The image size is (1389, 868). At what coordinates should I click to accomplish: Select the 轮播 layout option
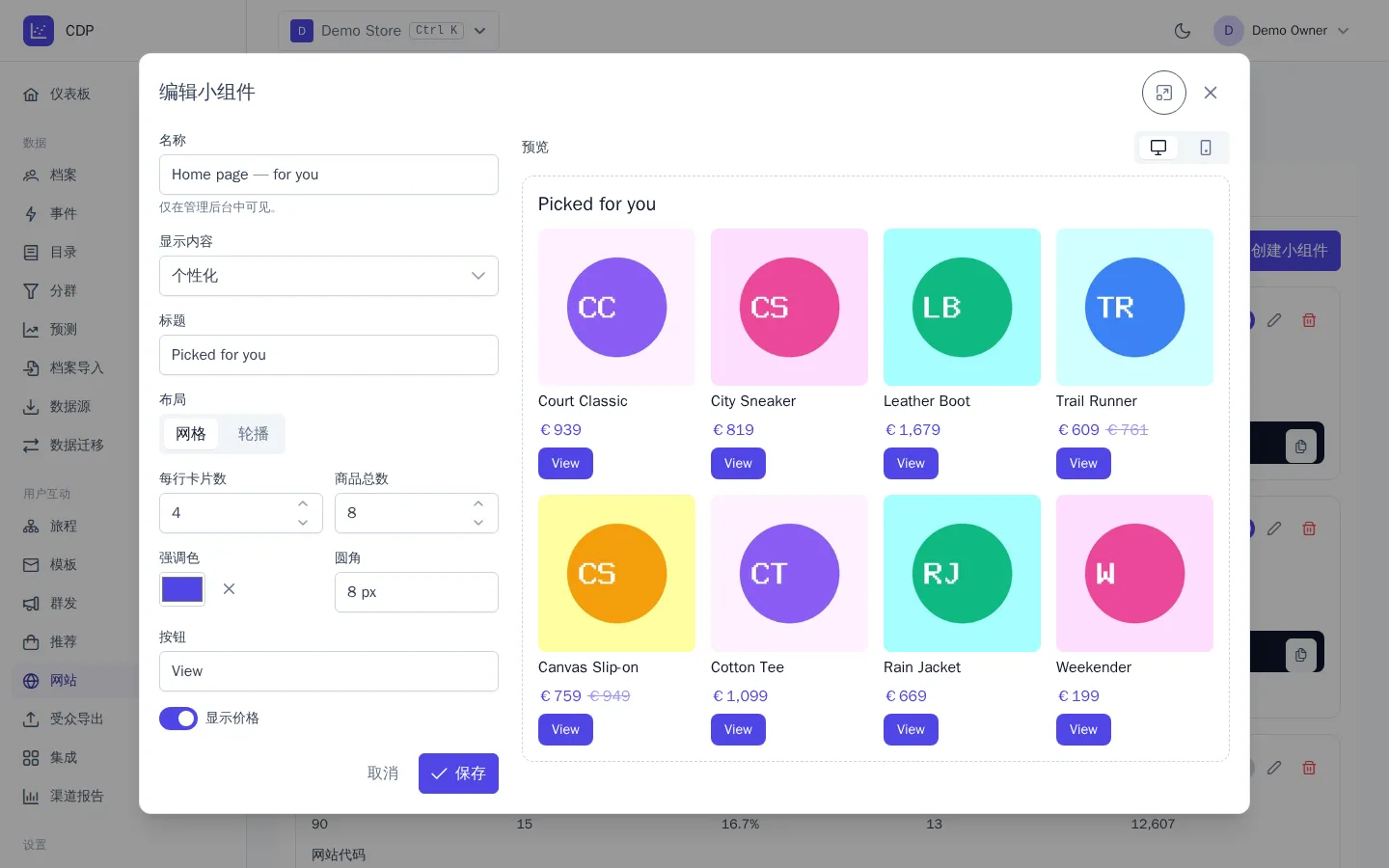click(x=254, y=434)
